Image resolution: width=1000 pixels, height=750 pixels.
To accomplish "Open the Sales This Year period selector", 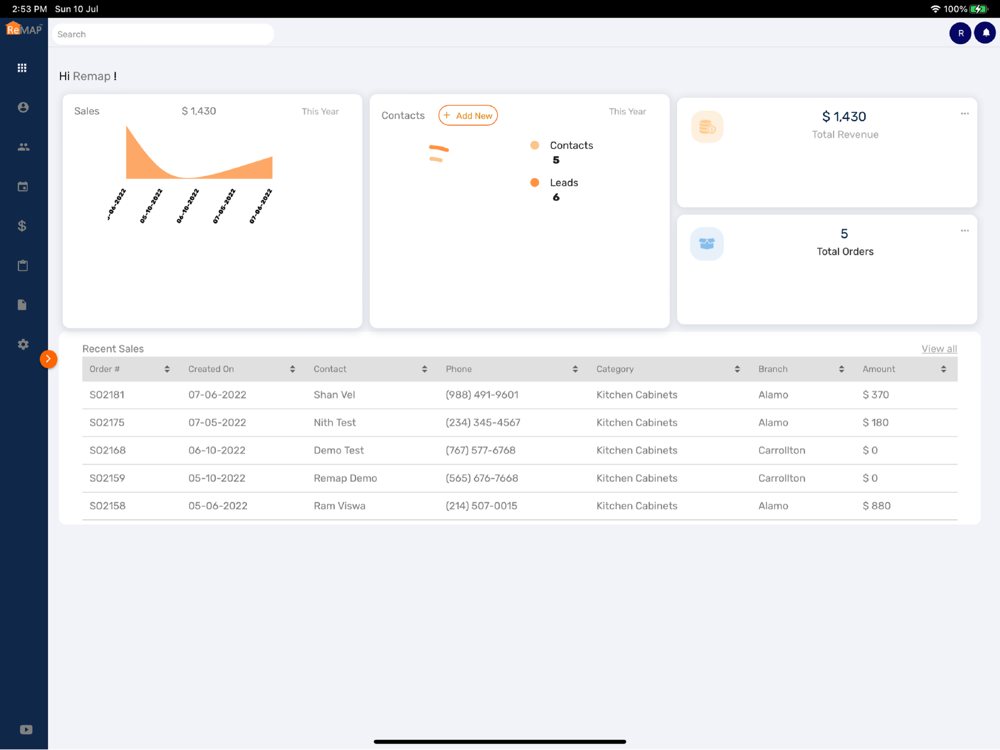I will pos(320,111).
